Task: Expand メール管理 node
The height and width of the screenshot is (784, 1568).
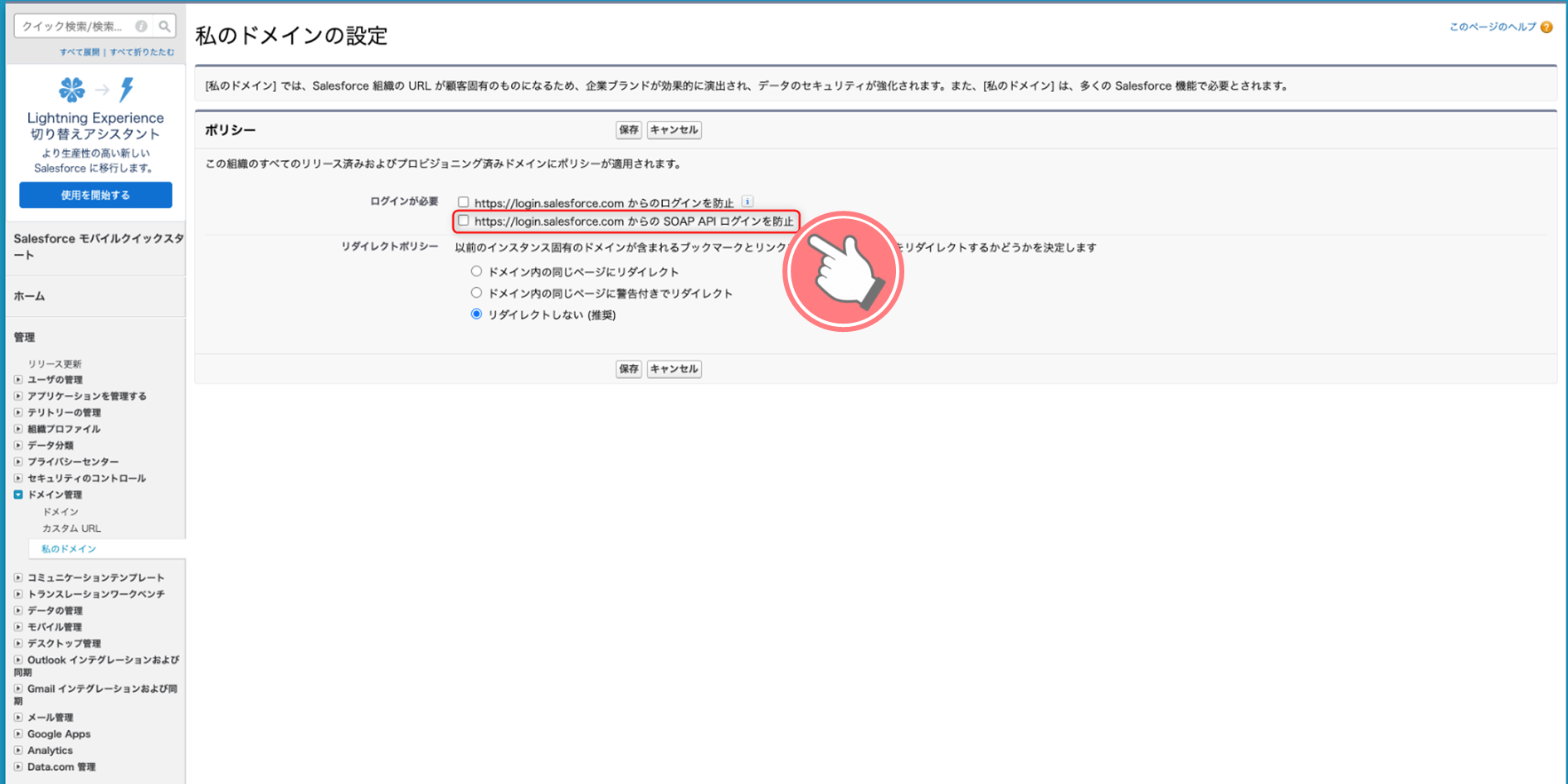Action: pos(18,718)
